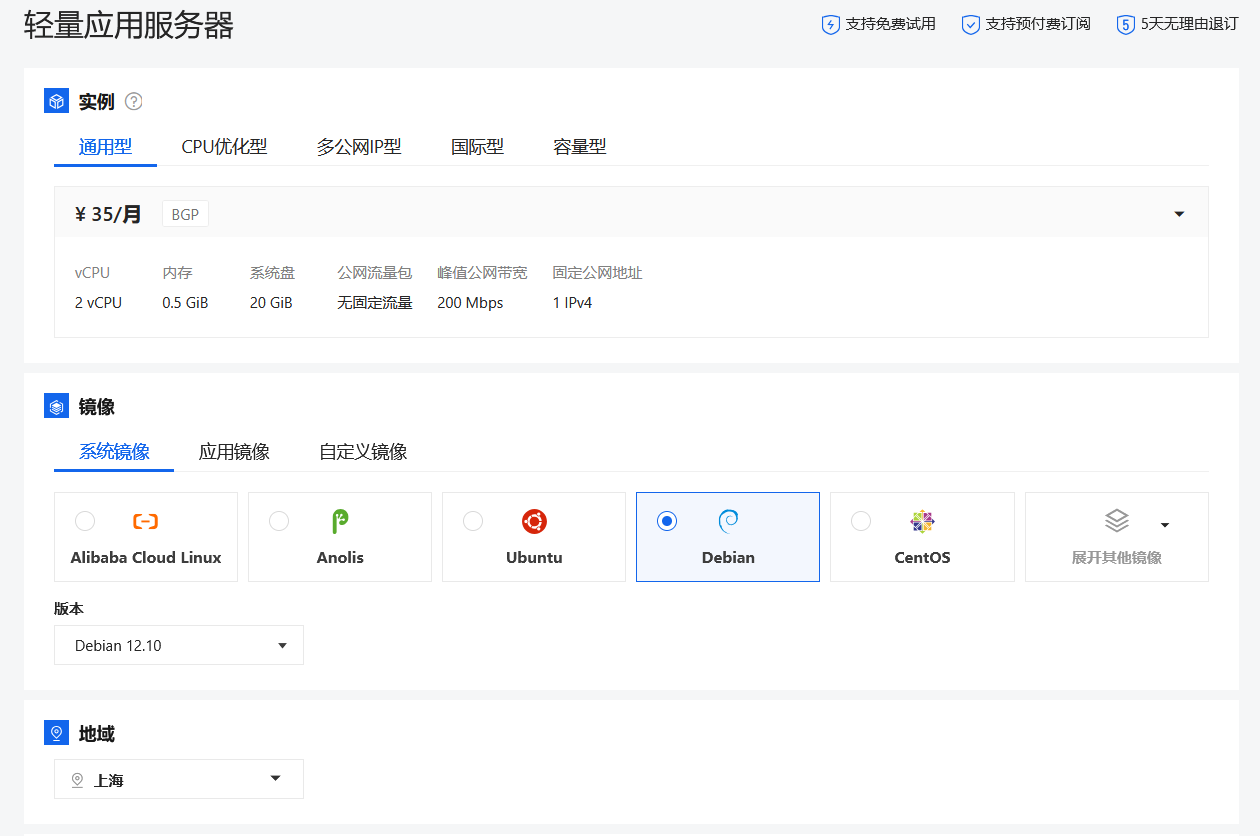Click the 5天无理由退订 badge icon
This screenshot has height=836, width=1260.
[x=1126, y=25]
